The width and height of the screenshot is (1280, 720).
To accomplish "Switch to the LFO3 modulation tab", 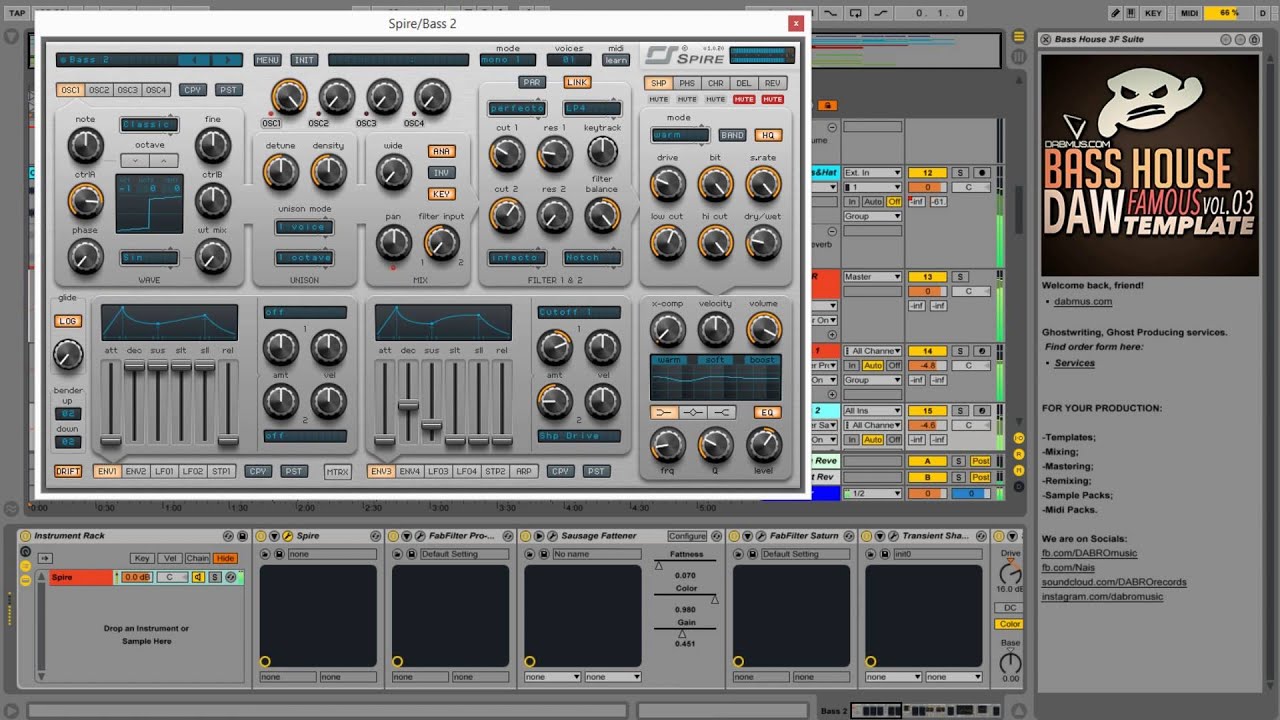I will (x=439, y=471).
